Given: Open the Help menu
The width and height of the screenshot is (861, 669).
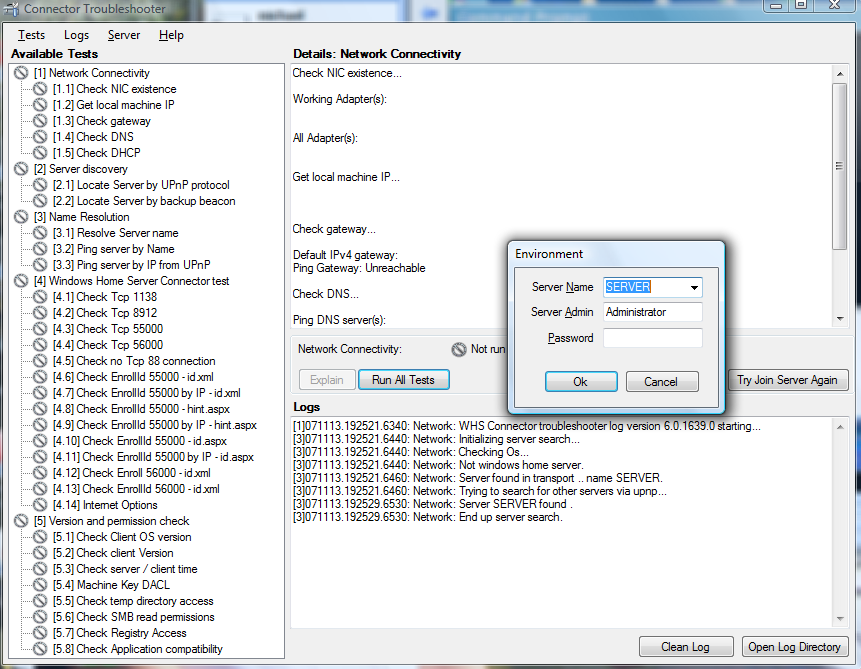Looking at the screenshot, I should tap(171, 35).
